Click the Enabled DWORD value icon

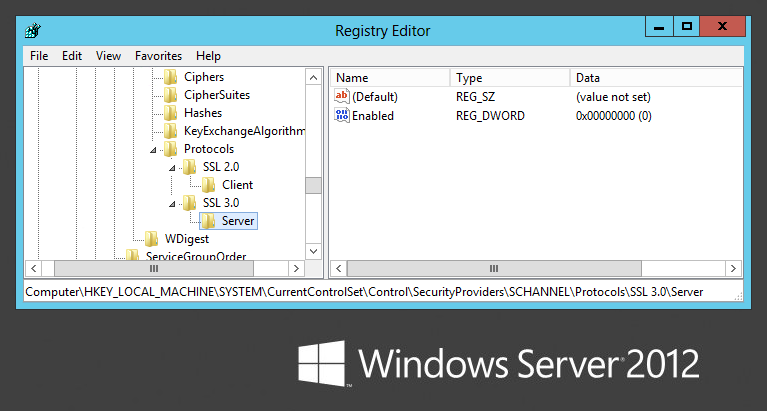[342, 115]
